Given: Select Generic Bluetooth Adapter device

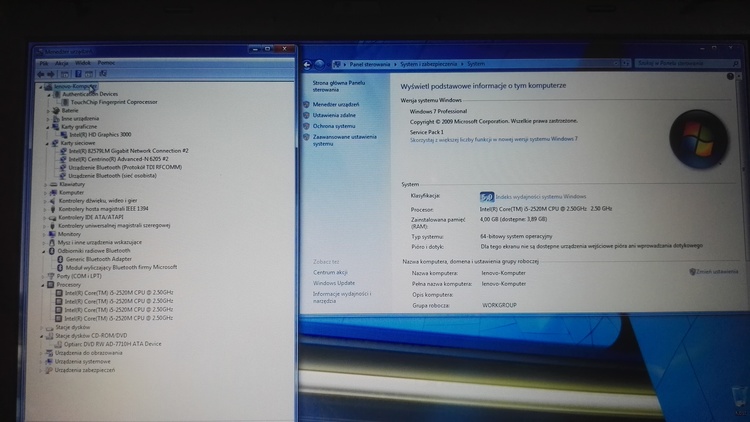Looking at the screenshot, I should (x=99, y=259).
